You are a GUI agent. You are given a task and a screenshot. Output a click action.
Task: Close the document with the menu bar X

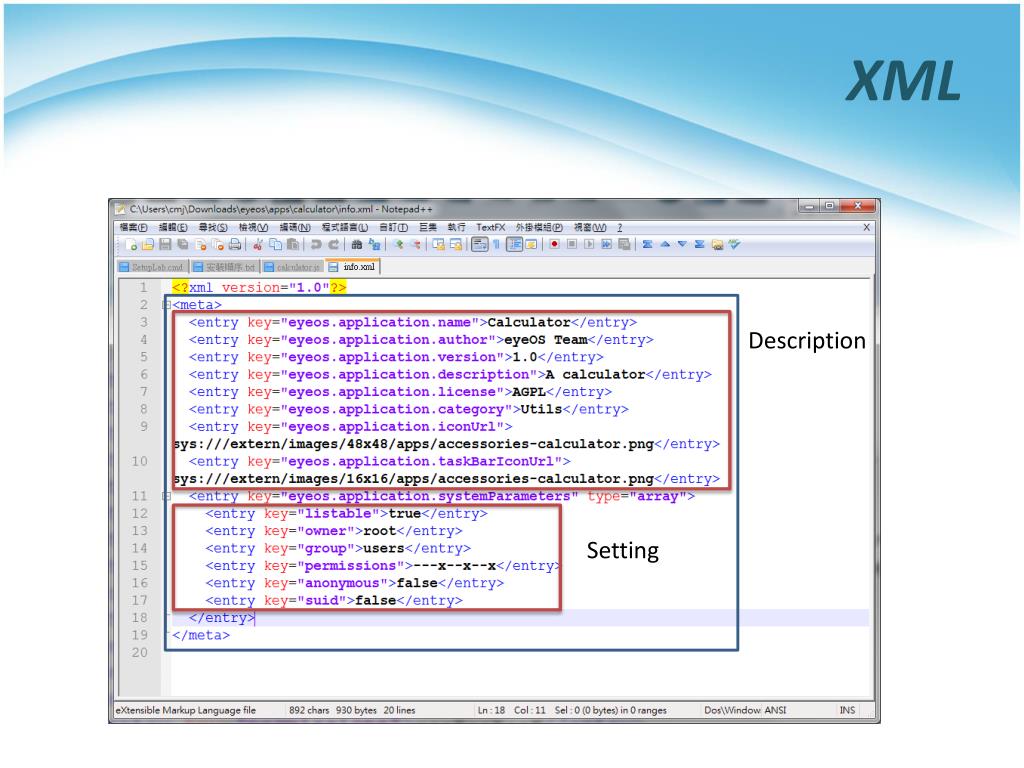pyautogui.click(x=867, y=227)
